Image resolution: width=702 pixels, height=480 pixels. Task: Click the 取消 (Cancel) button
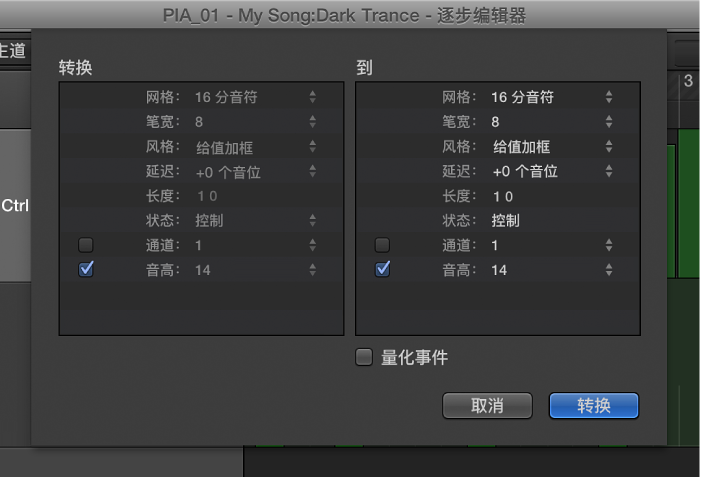[x=487, y=405]
